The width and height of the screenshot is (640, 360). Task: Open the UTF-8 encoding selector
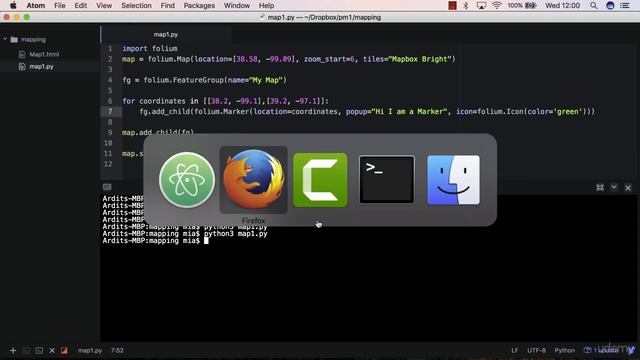(x=536, y=350)
